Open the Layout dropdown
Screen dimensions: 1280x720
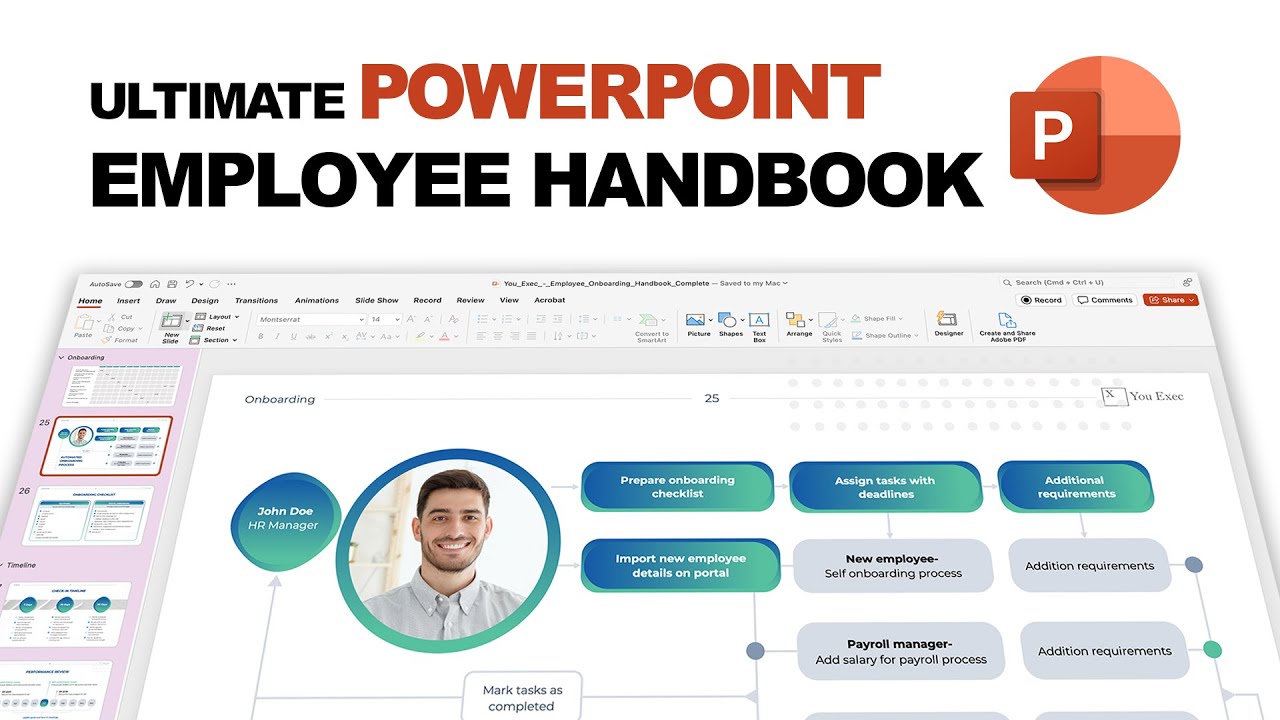pos(217,317)
